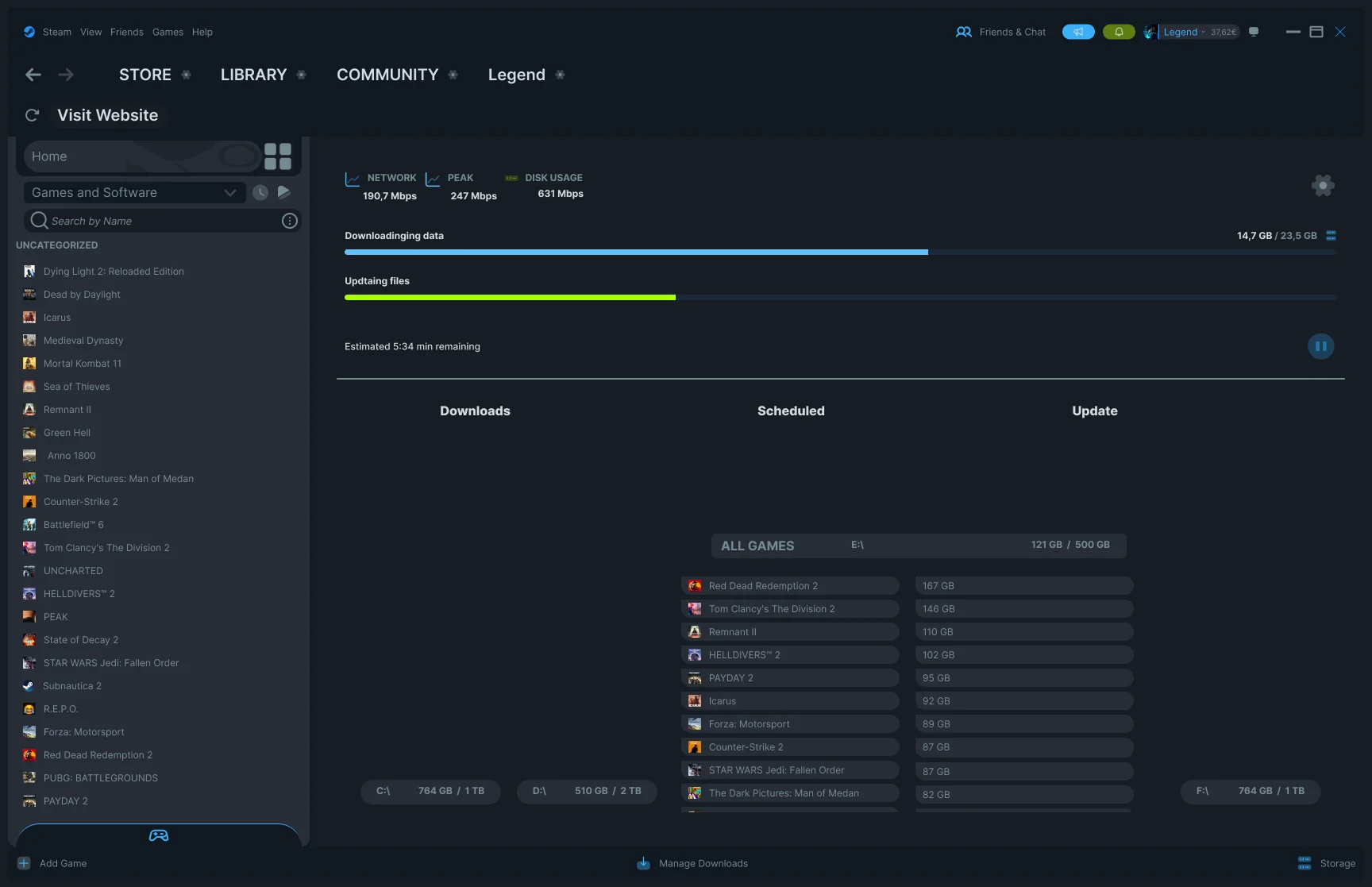
Task: Open the Help menu
Action: coord(202,32)
